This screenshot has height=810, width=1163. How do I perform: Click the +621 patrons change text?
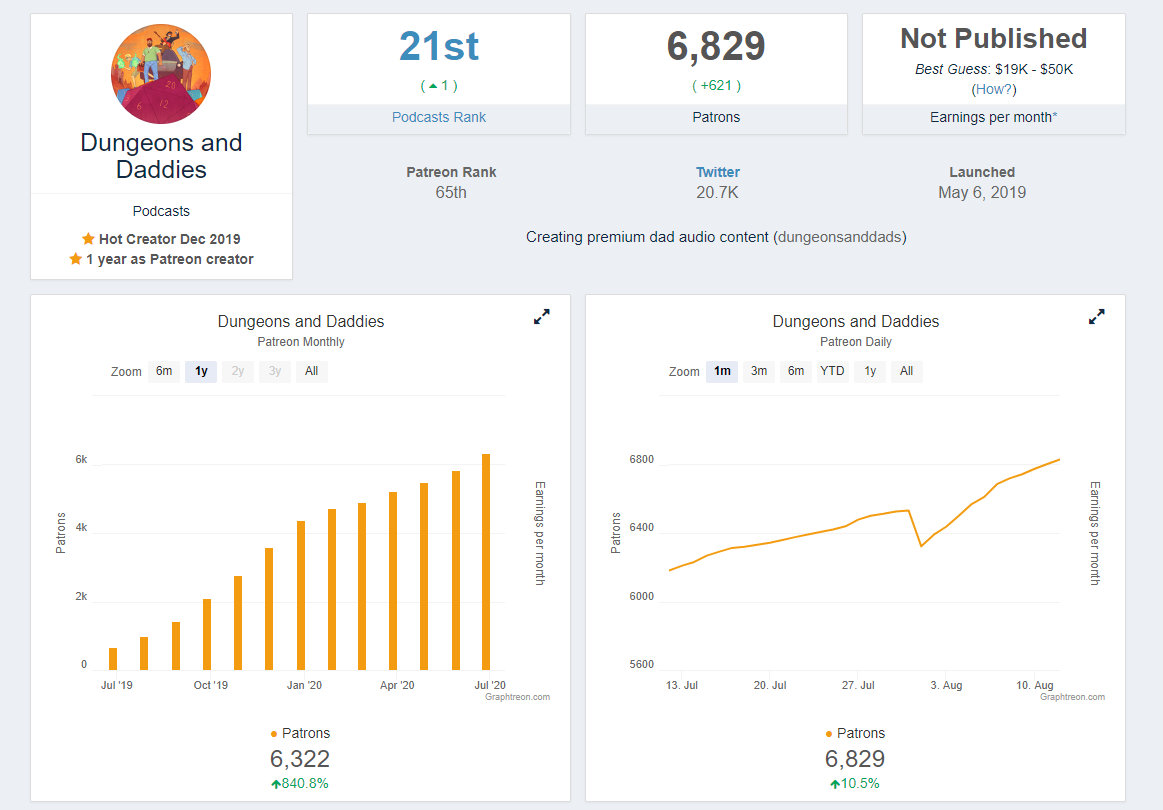(716, 85)
